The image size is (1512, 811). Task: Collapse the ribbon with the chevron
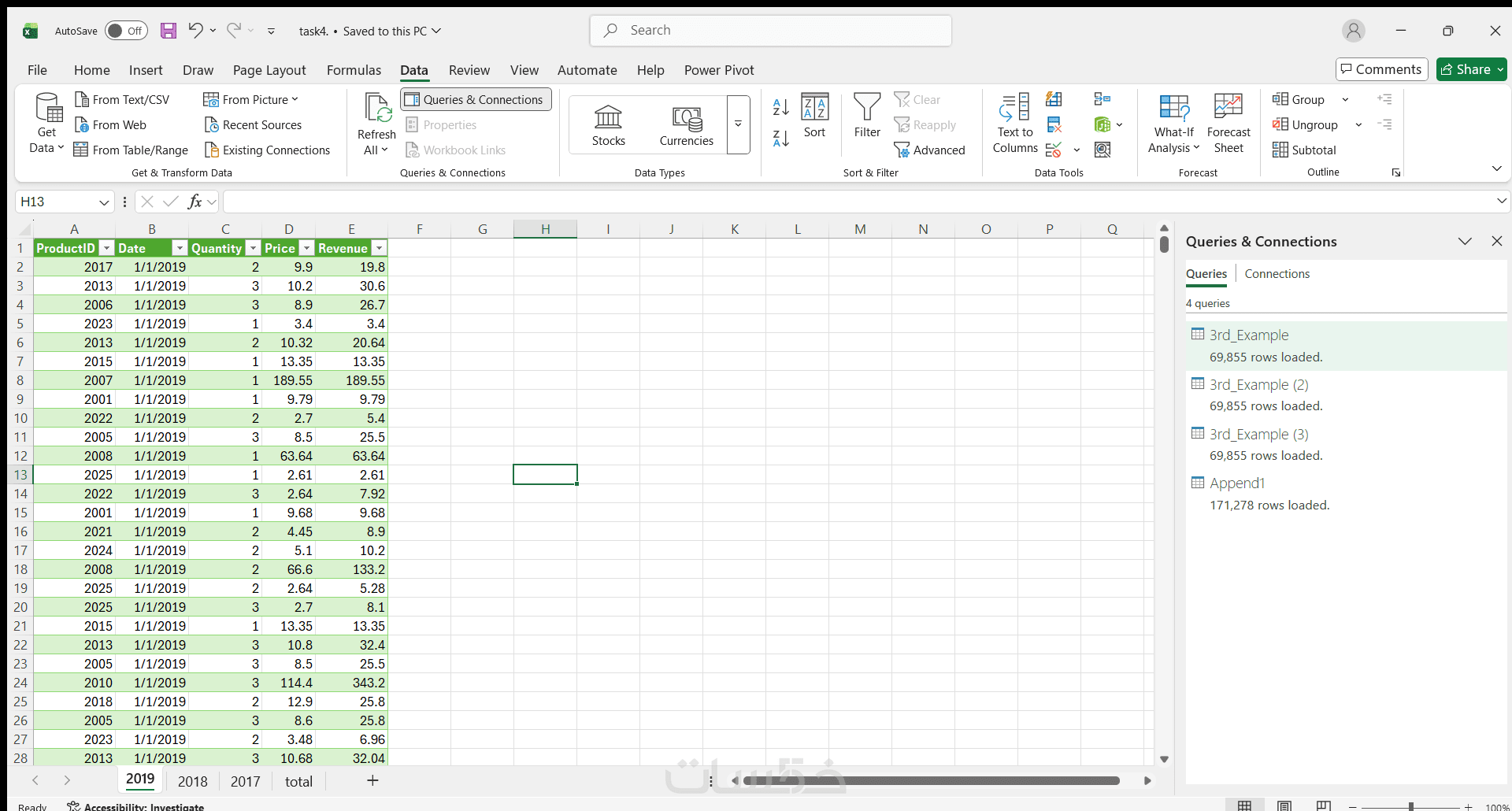(1496, 168)
